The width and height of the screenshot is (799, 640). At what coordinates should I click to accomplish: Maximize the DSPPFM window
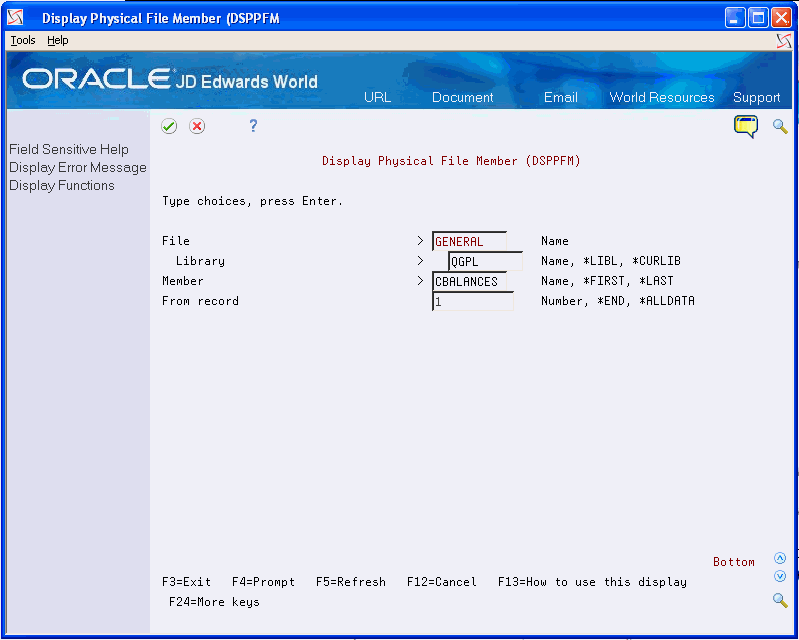pyautogui.click(x=758, y=18)
